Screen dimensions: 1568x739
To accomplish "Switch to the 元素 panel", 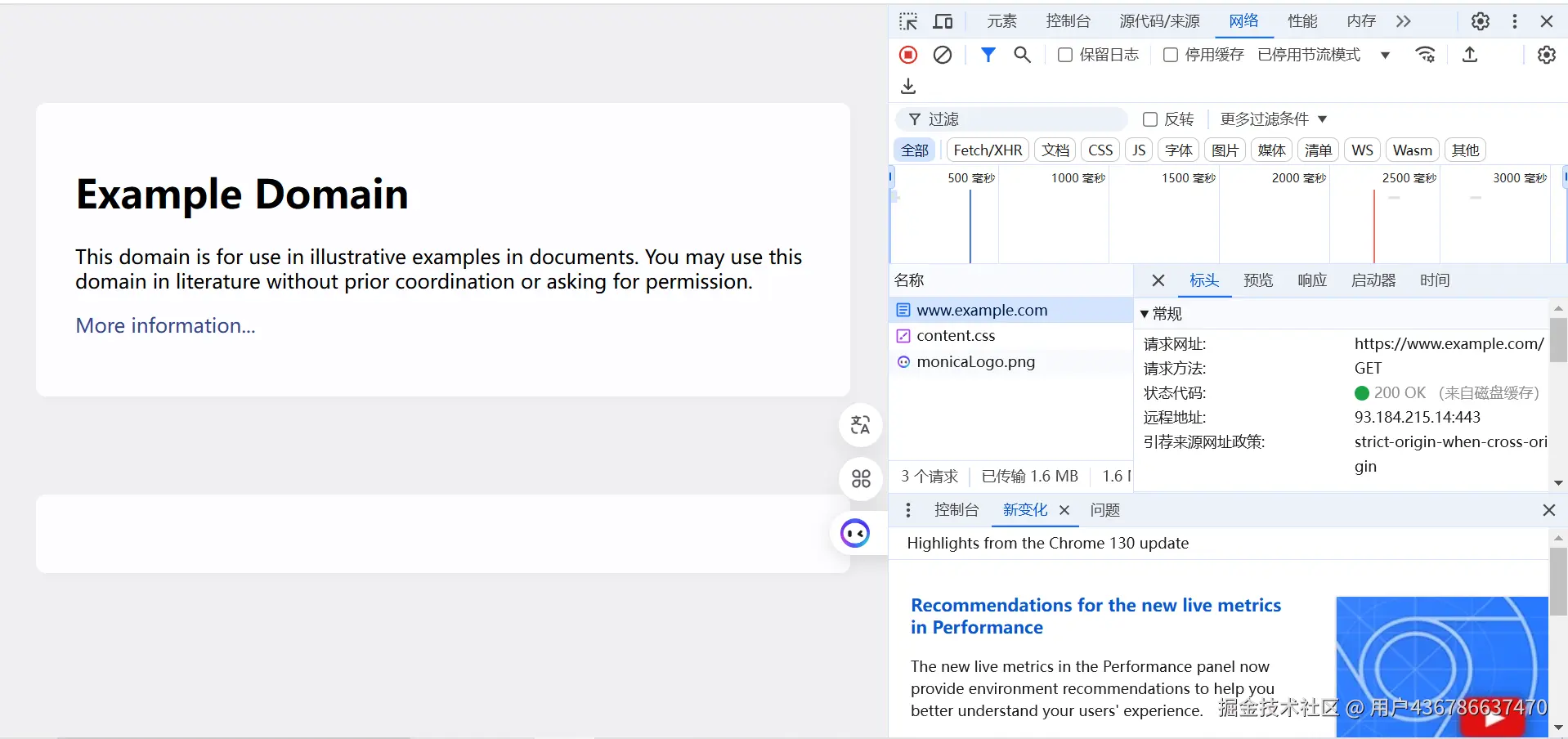I will pyautogui.click(x=1001, y=21).
